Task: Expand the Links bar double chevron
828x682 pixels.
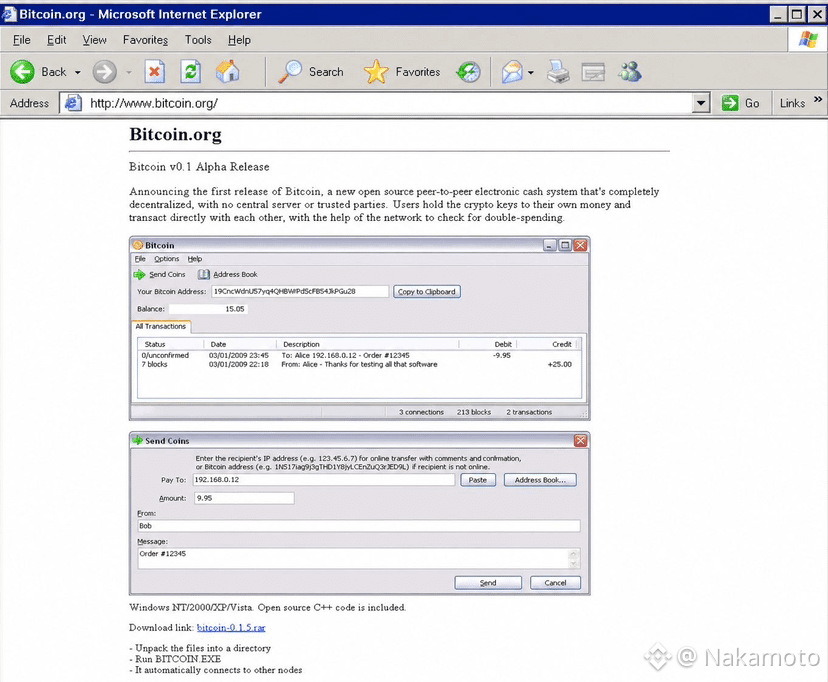Action: (x=818, y=99)
